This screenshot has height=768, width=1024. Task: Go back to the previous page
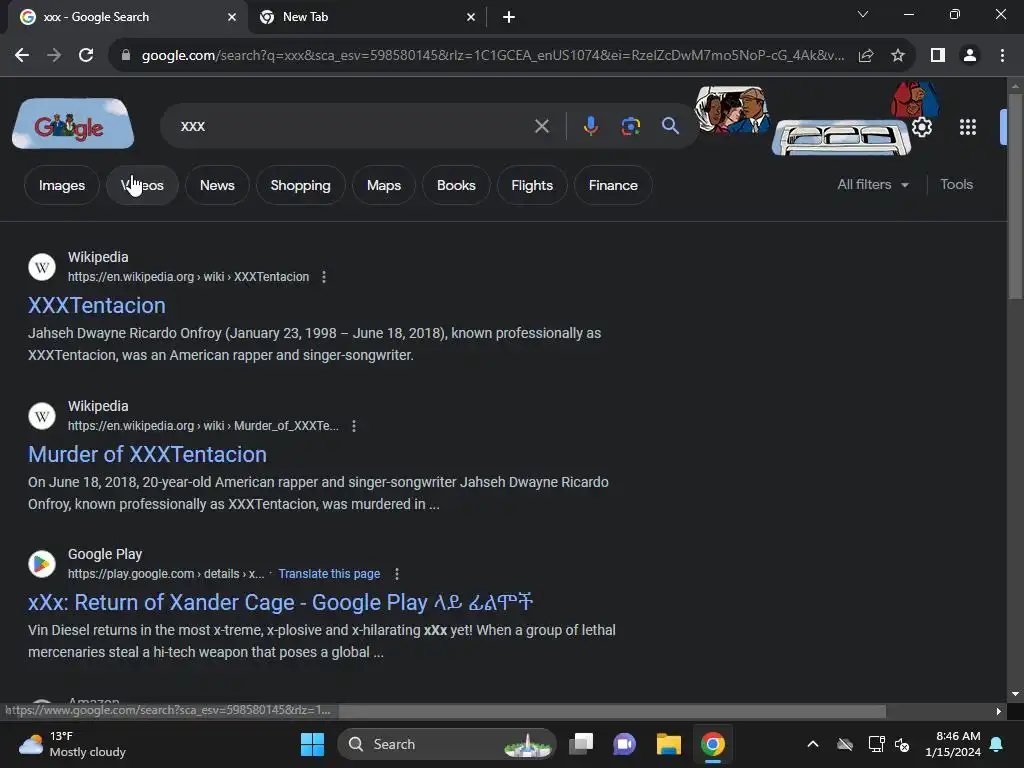pos(22,56)
